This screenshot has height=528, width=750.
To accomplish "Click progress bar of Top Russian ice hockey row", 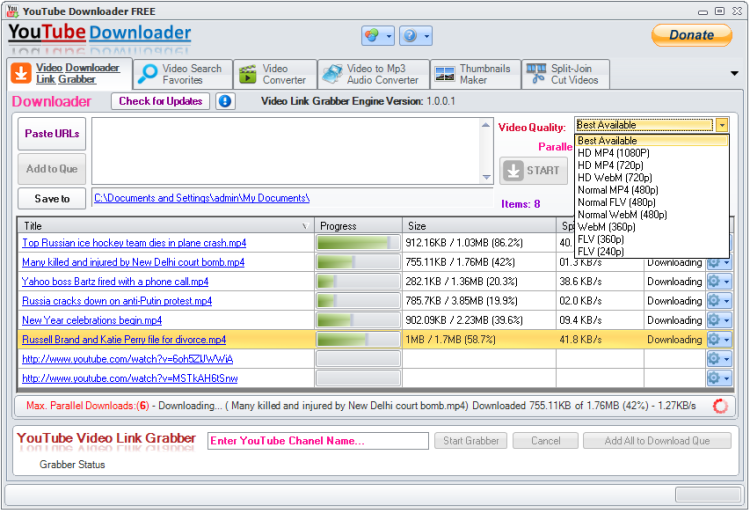I will point(358,243).
